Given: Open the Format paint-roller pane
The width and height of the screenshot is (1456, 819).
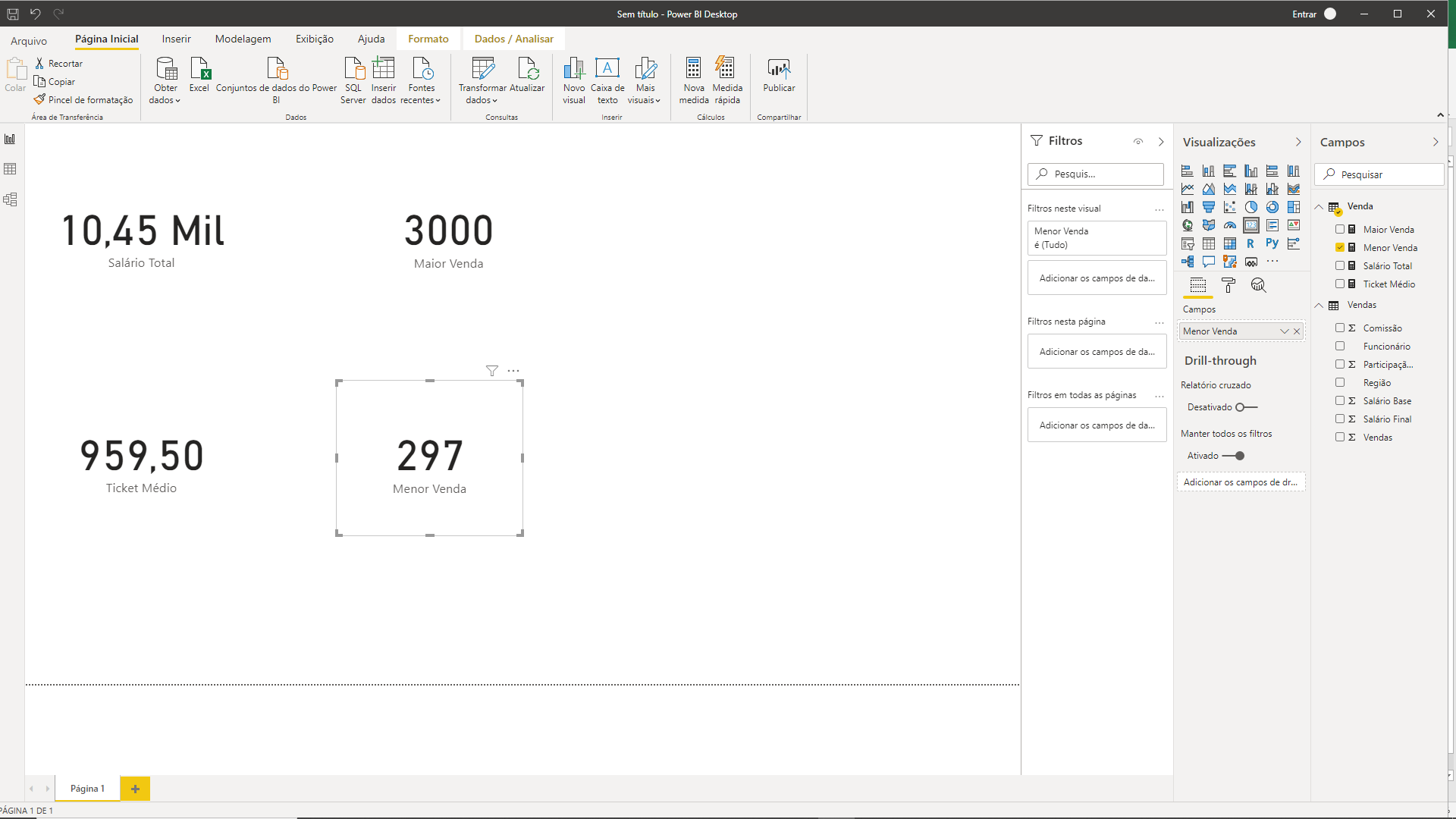Looking at the screenshot, I should (x=1228, y=285).
